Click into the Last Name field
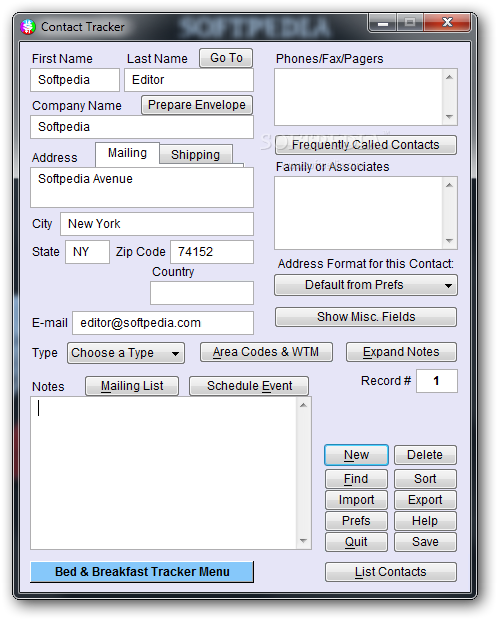Viewport: 498px width, 620px height. point(189,80)
